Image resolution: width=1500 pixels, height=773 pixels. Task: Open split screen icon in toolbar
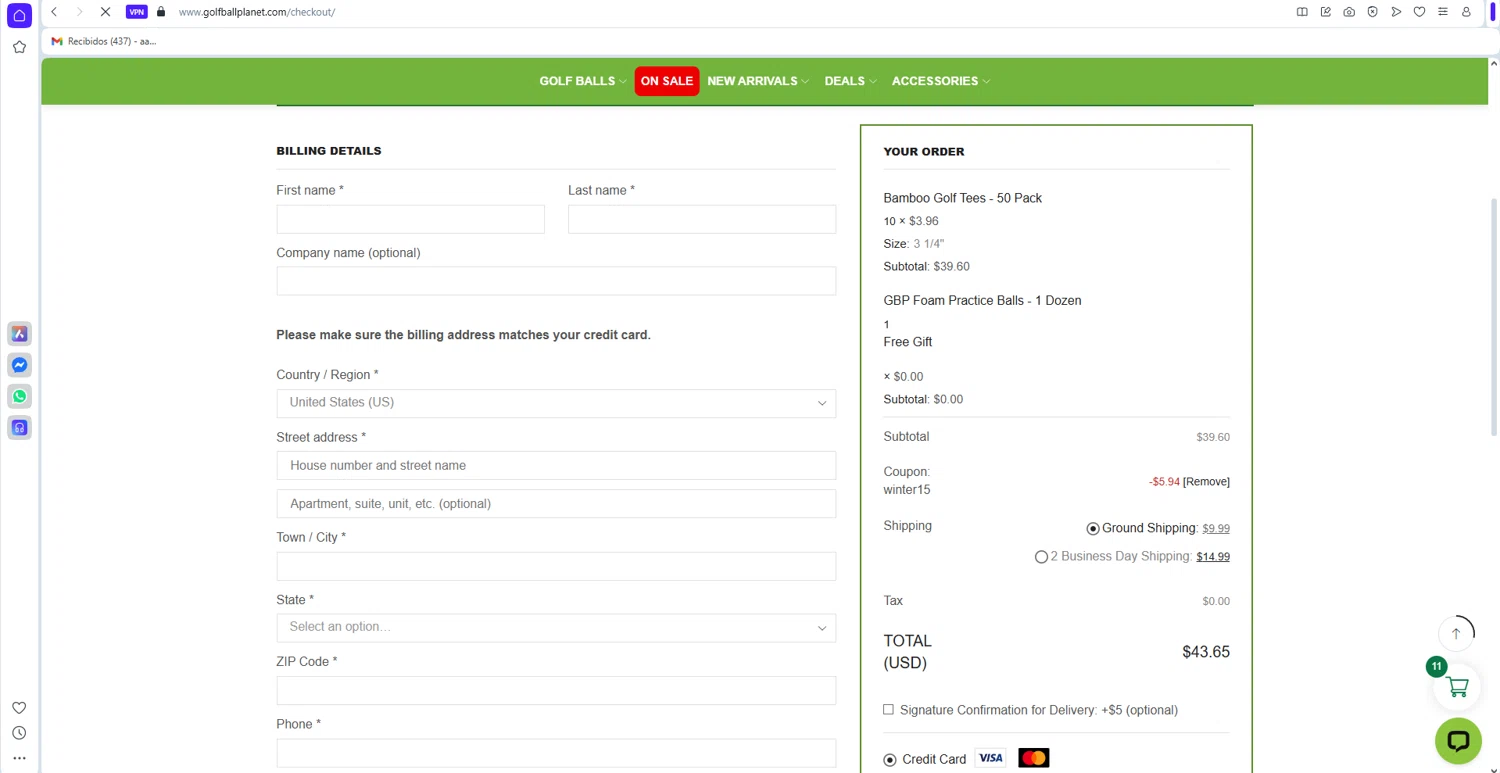click(1302, 12)
